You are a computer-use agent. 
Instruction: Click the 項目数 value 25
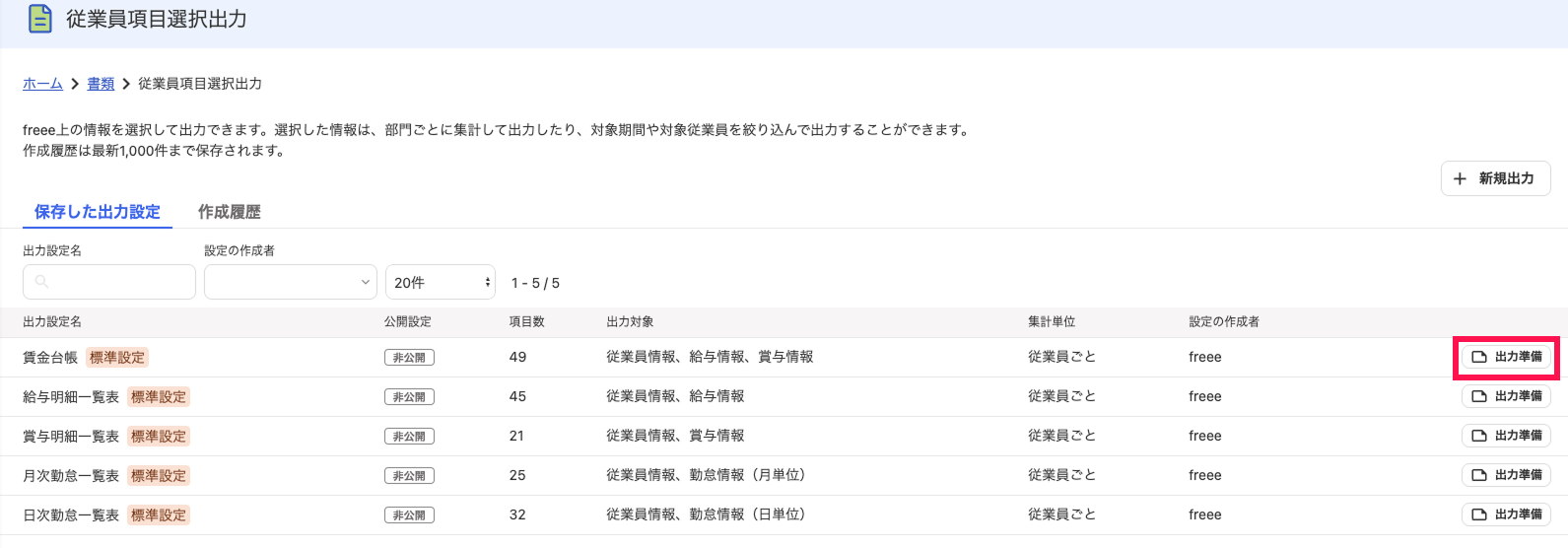517,475
